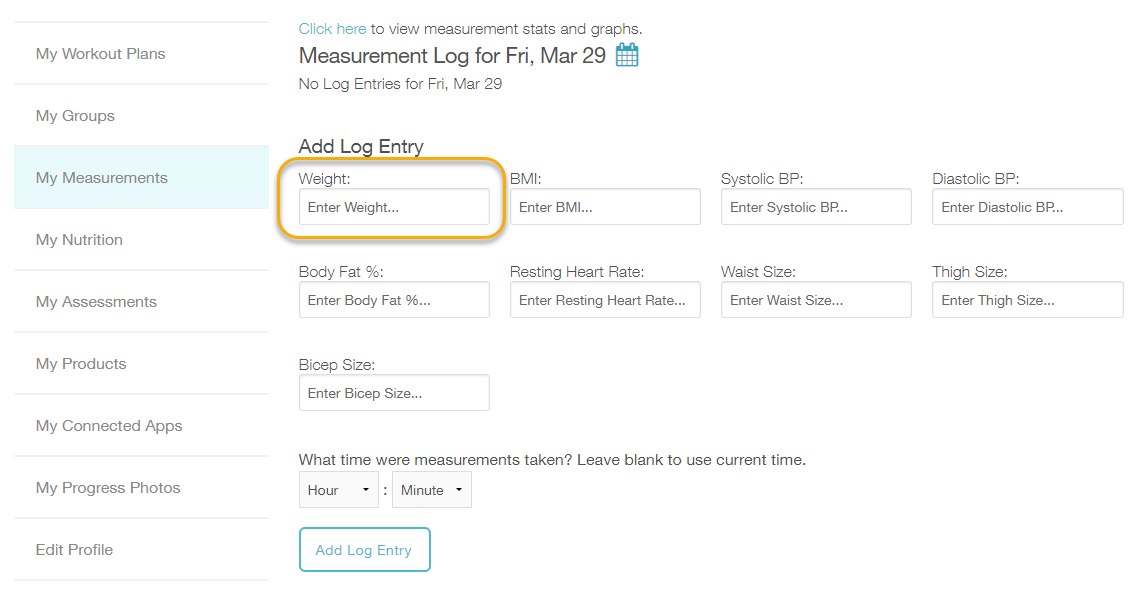The image size is (1147, 589).
Task: Open My Progress Photos
Action: 108,488
